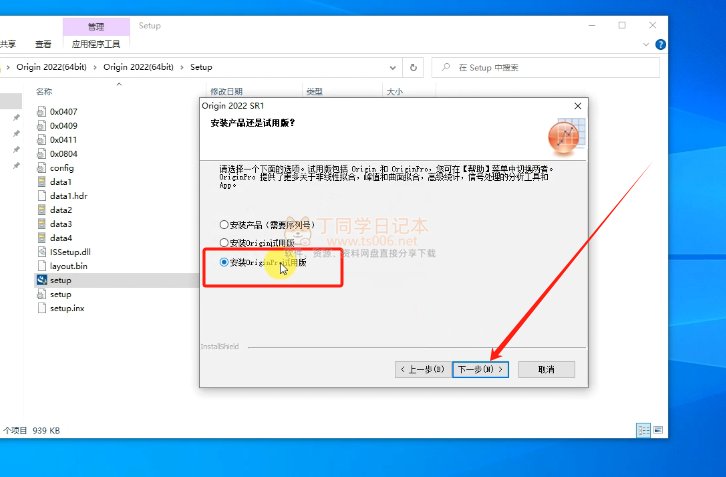Select the ISSetup.dll file icon

coord(42,252)
